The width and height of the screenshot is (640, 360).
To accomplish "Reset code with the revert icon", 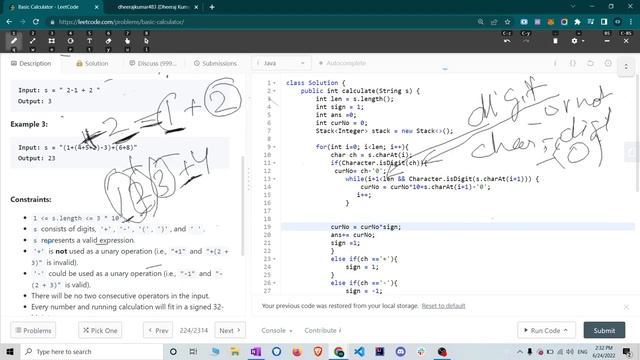I will tap(590, 63).
